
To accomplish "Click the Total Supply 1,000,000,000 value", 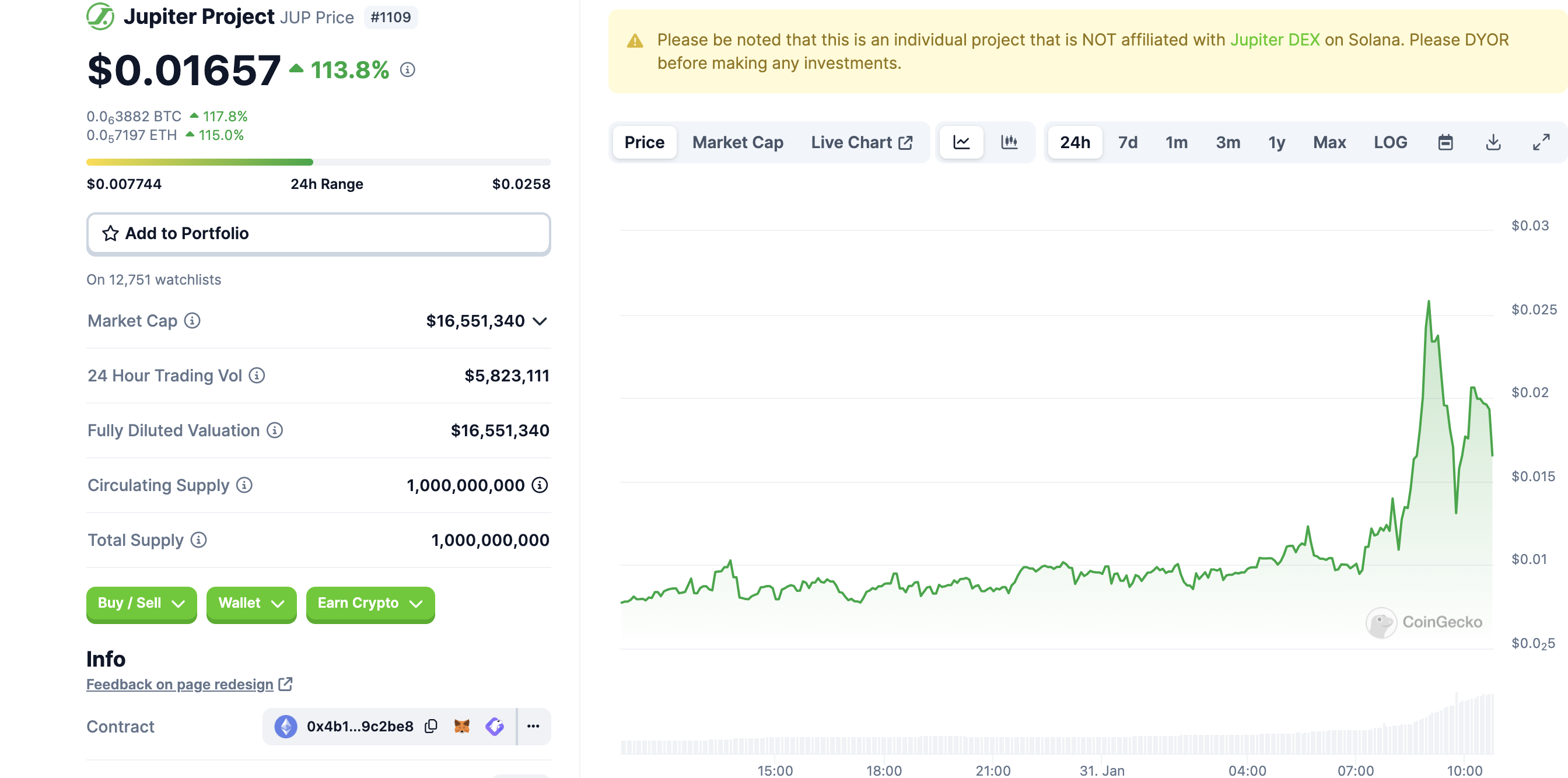I will [x=490, y=540].
